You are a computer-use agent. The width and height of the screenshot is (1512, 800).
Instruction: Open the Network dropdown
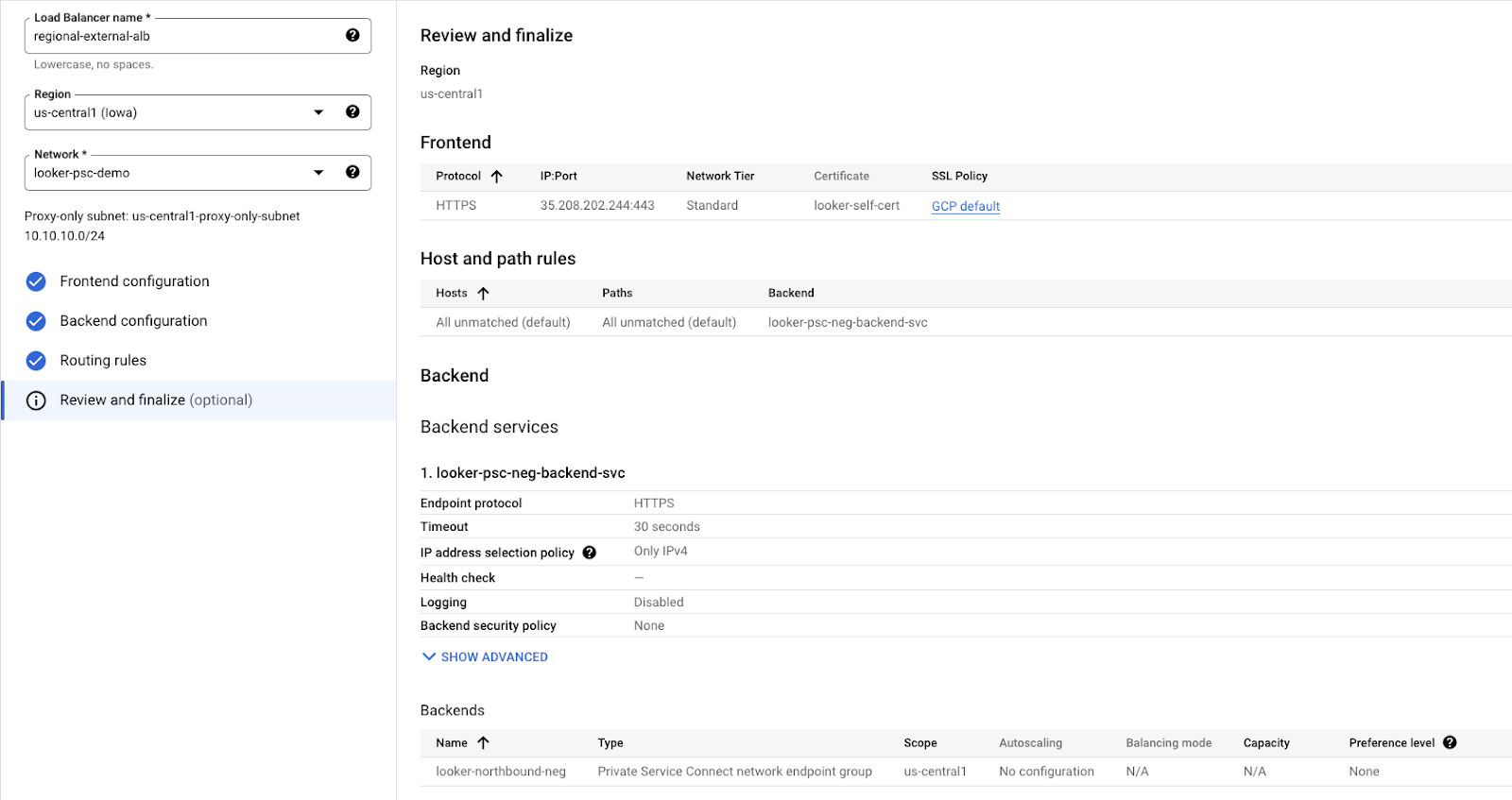click(x=318, y=173)
